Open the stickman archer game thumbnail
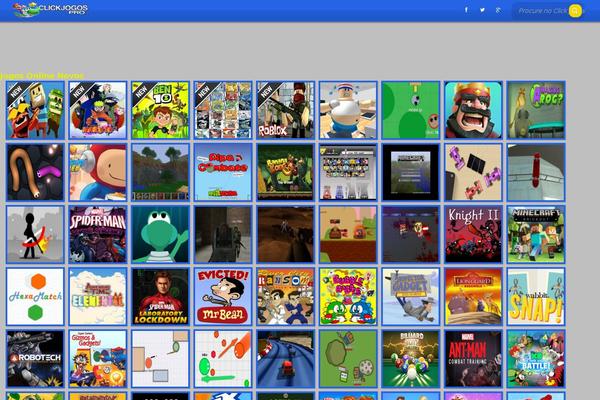The image size is (600, 400). [35, 235]
